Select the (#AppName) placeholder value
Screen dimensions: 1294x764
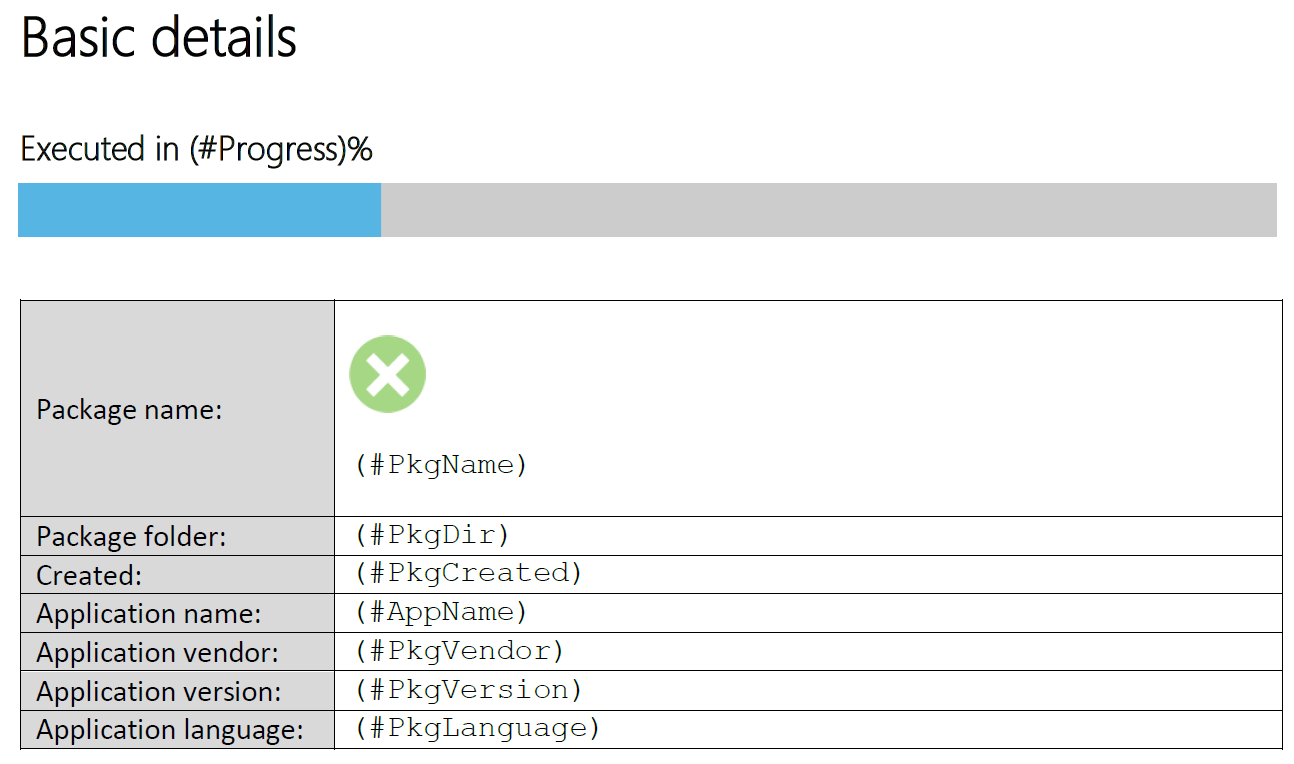[441, 612]
